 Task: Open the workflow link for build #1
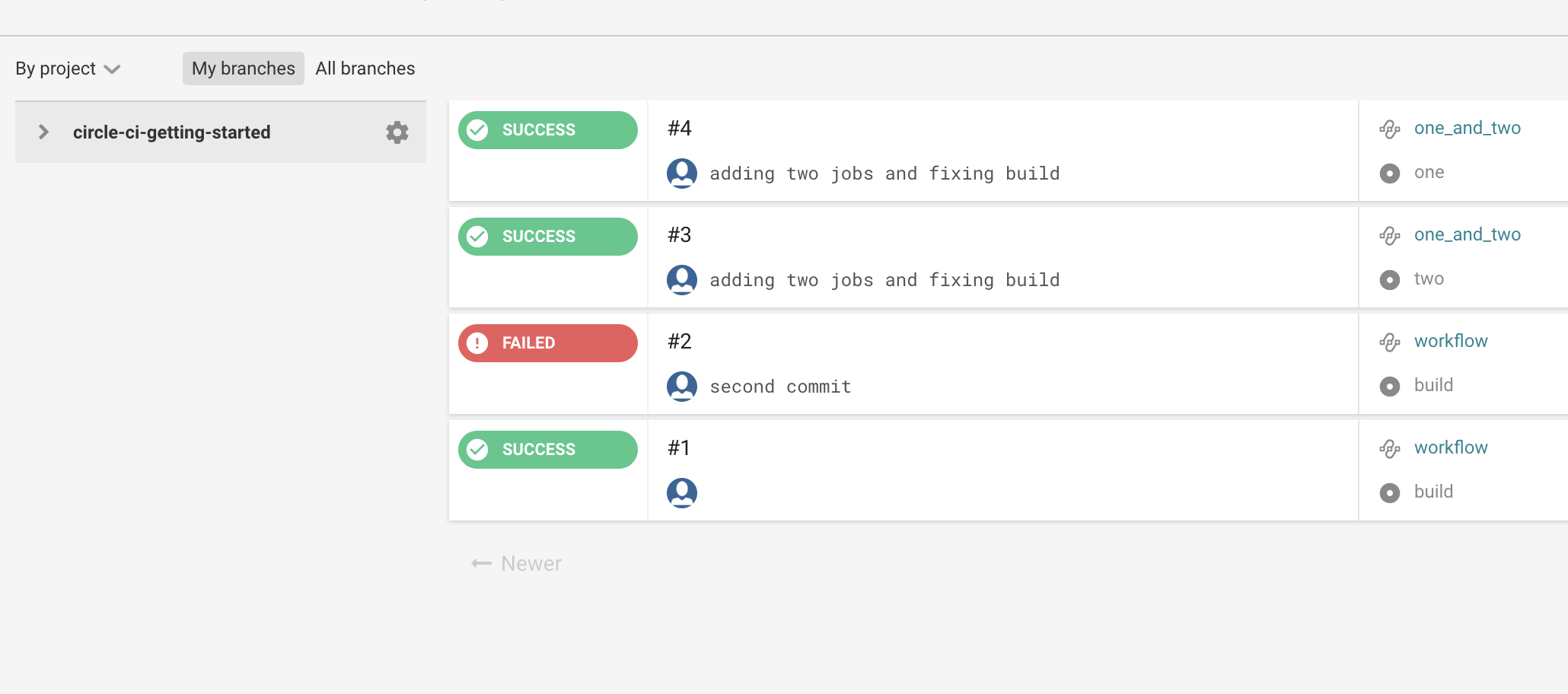[1450, 447]
